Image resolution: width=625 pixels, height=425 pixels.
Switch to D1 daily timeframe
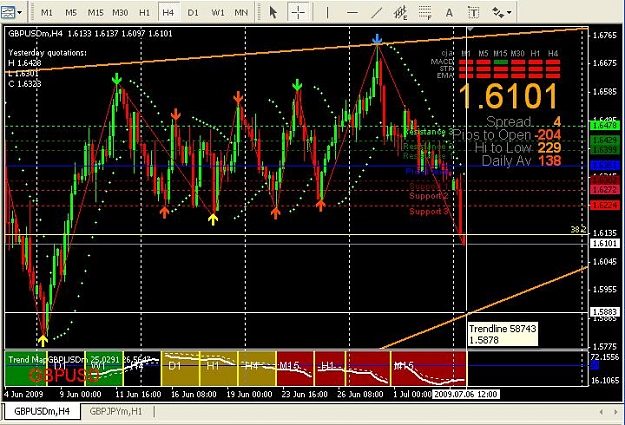point(193,13)
